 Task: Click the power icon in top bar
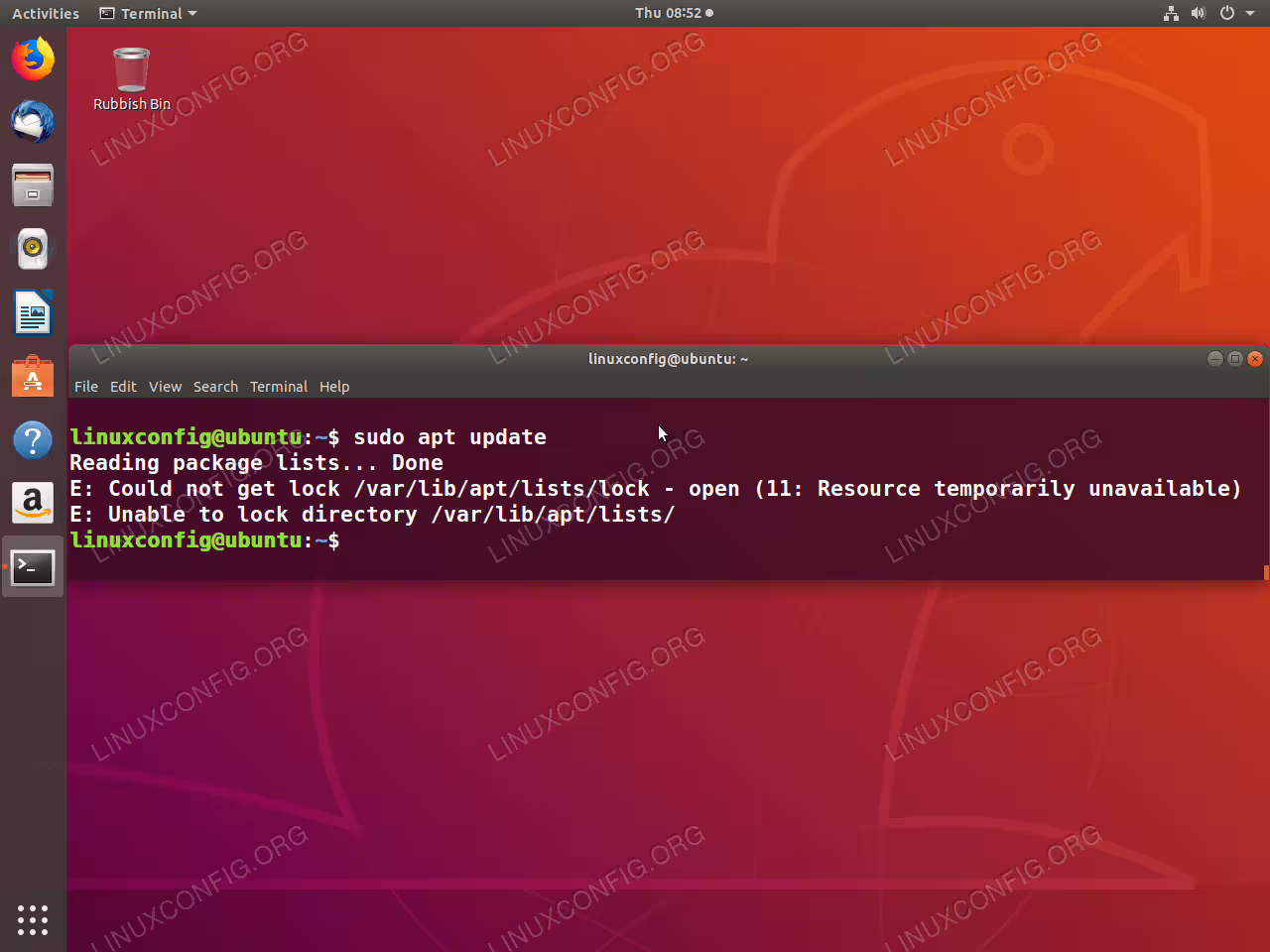1227,13
